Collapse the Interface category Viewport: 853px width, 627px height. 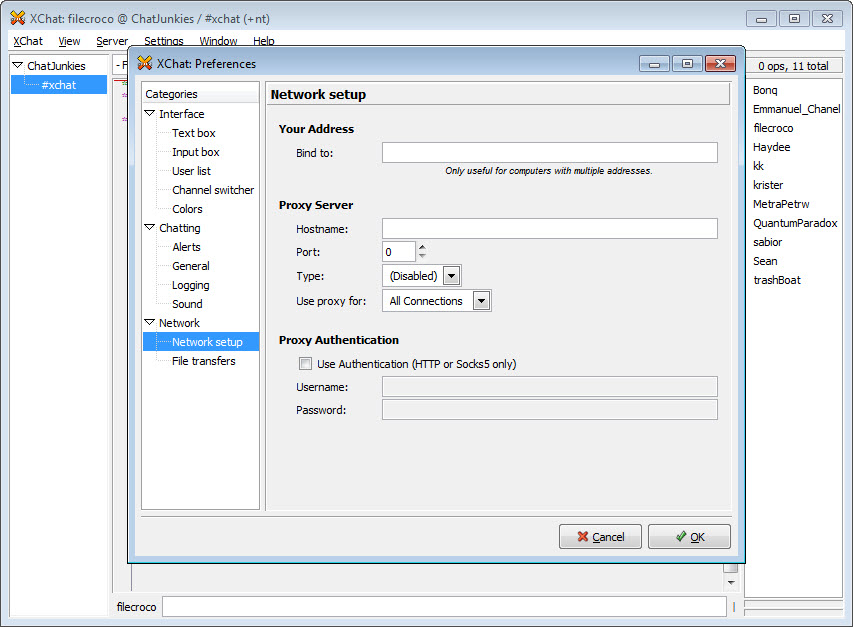(150, 114)
